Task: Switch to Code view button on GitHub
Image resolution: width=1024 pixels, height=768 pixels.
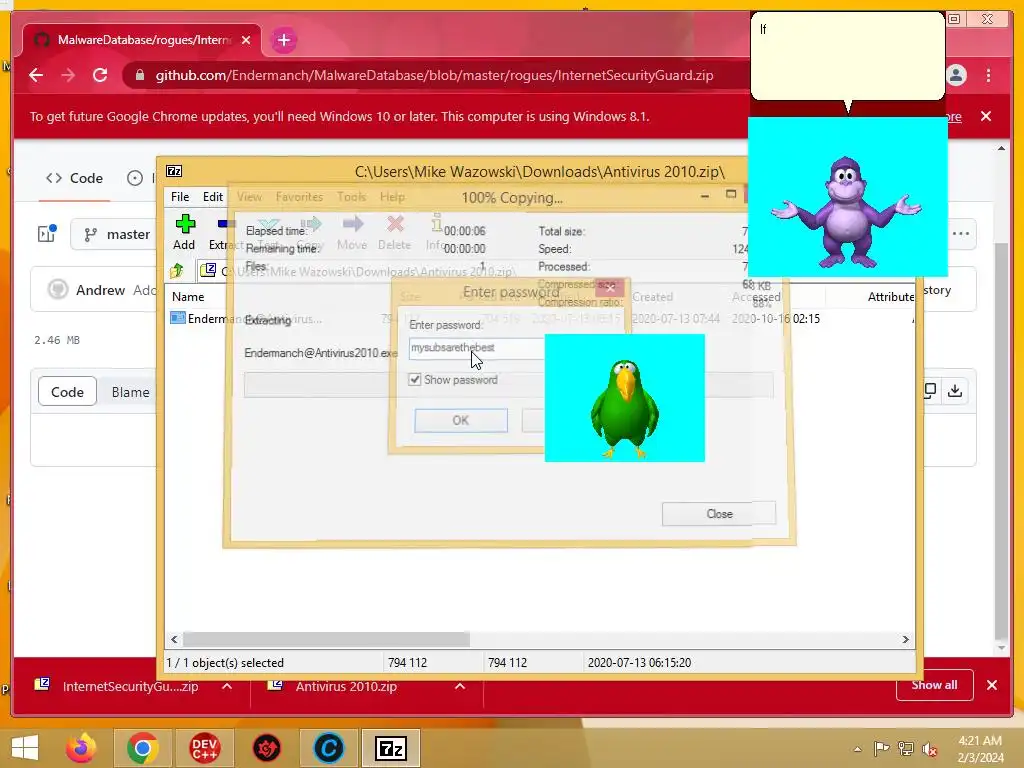Action: coord(67,392)
